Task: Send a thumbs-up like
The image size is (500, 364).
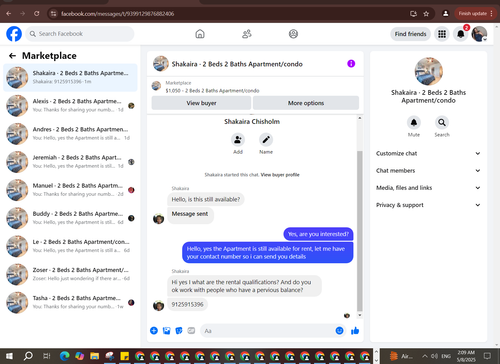Action: pos(355,331)
